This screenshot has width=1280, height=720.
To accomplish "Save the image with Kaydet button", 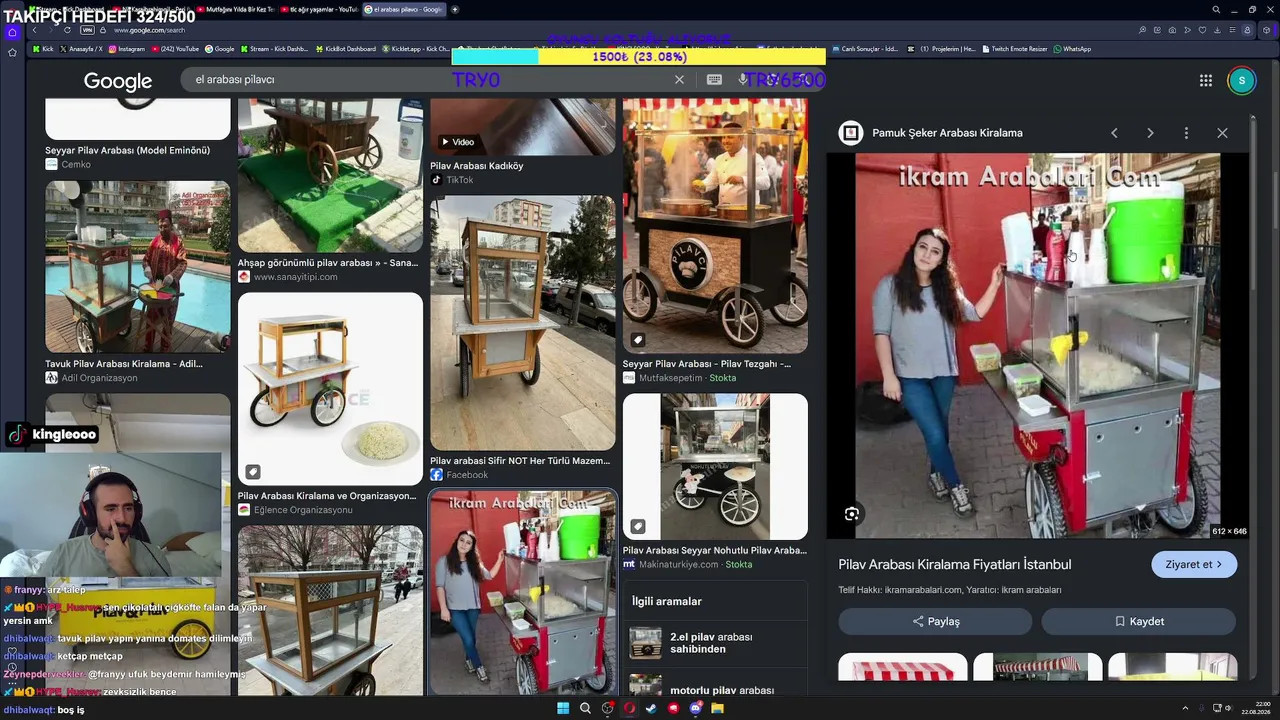I will click(1139, 621).
